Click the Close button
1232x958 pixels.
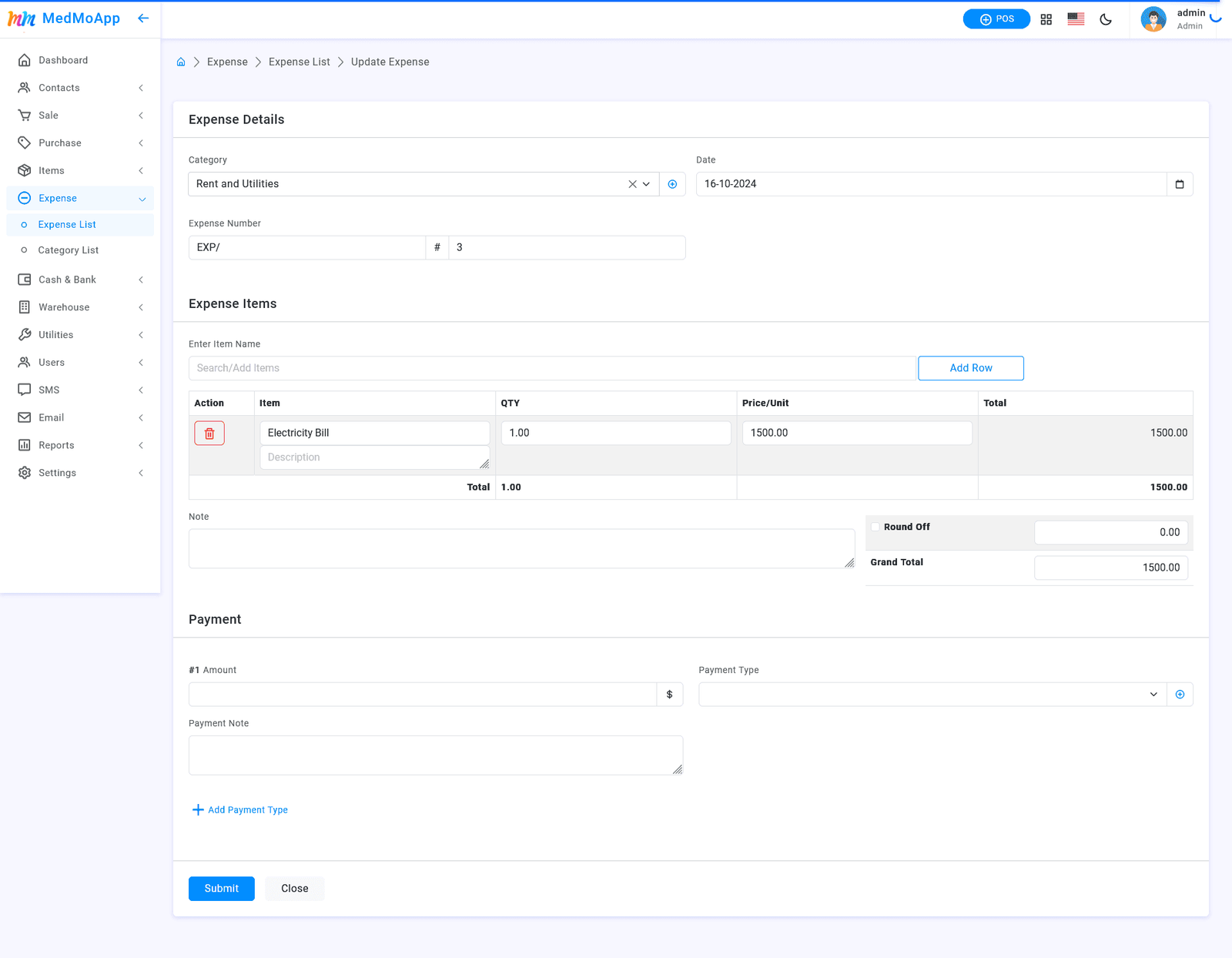[295, 889]
